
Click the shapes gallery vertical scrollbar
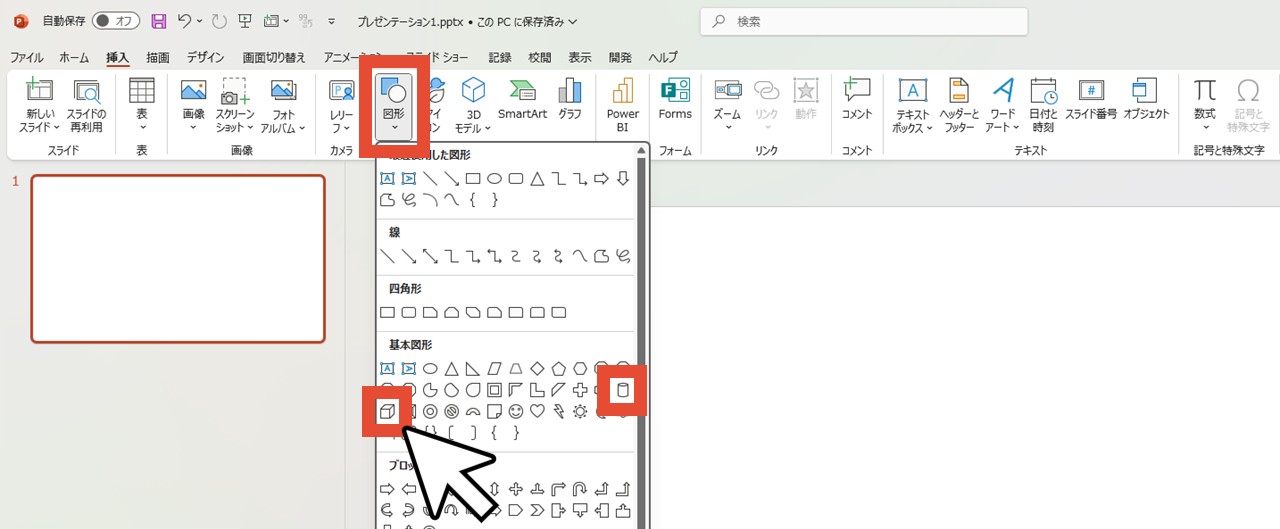[643, 336]
